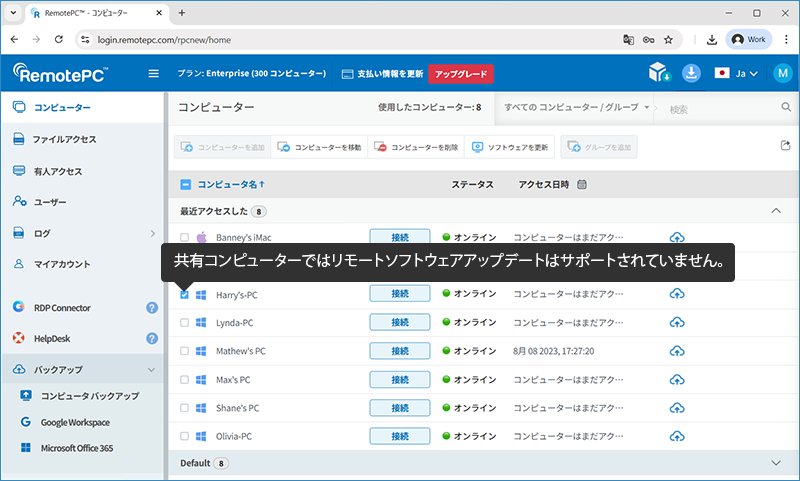Collapse the バックアップ sidebar section
The height and width of the screenshot is (481, 800).
(152, 369)
